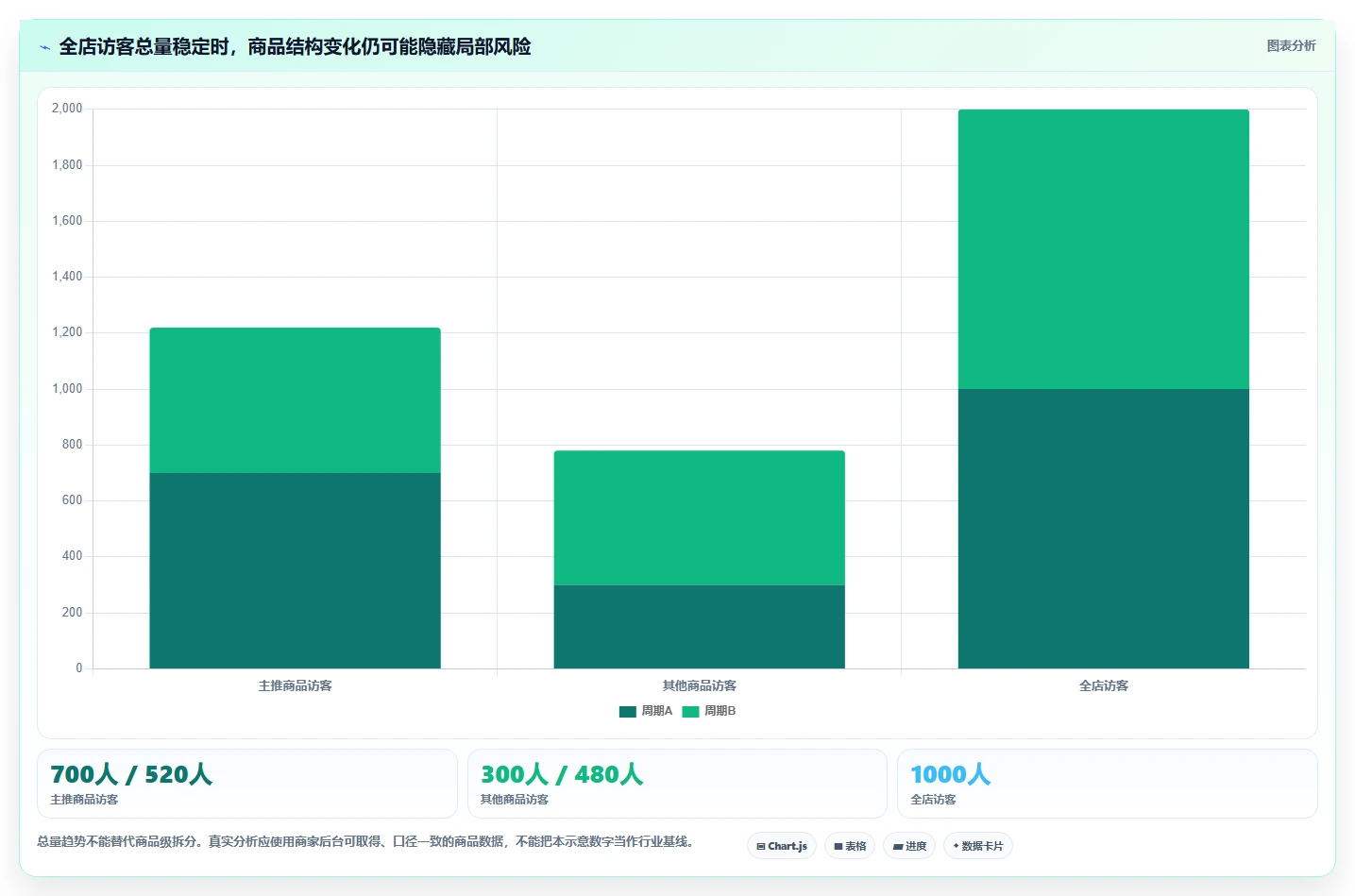Click the 全店访客 x-axis label

coord(1103,685)
